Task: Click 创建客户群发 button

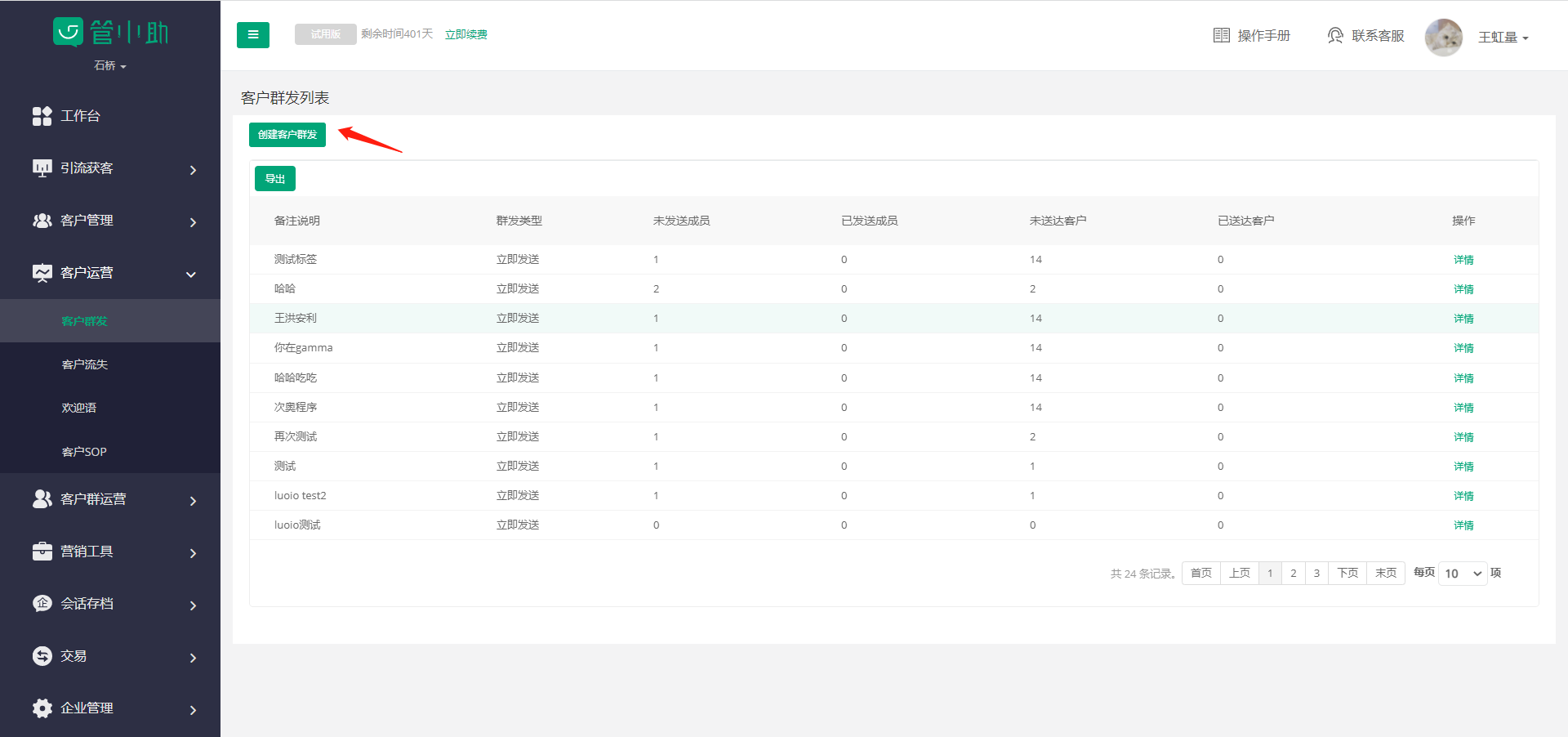Action: (x=287, y=135)
